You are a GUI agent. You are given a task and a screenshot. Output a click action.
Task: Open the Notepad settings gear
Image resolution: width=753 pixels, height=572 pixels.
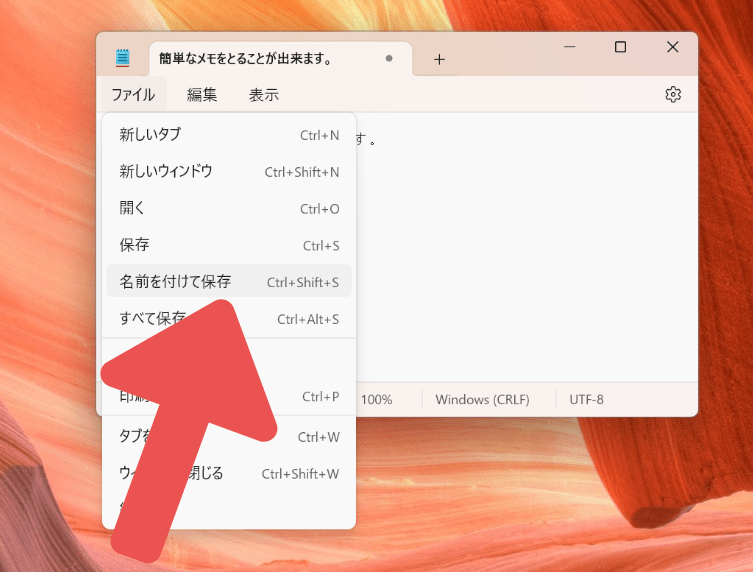673,94
